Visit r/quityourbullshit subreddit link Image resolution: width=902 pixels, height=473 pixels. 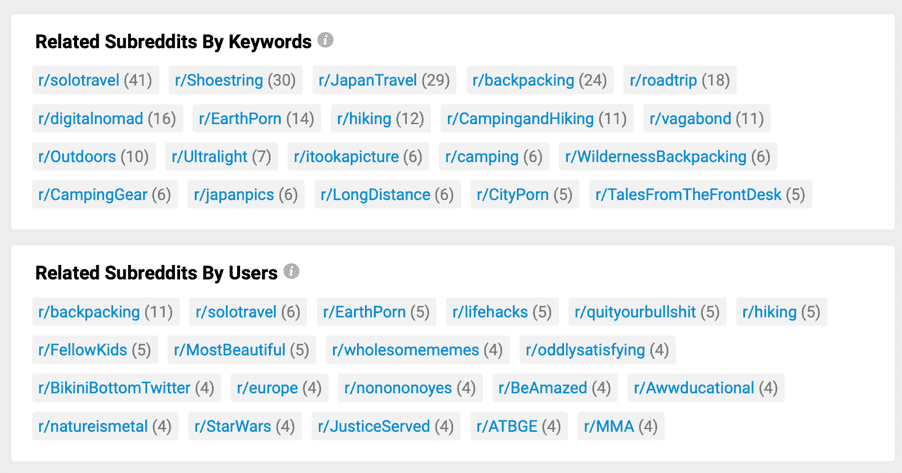[635, 312]
